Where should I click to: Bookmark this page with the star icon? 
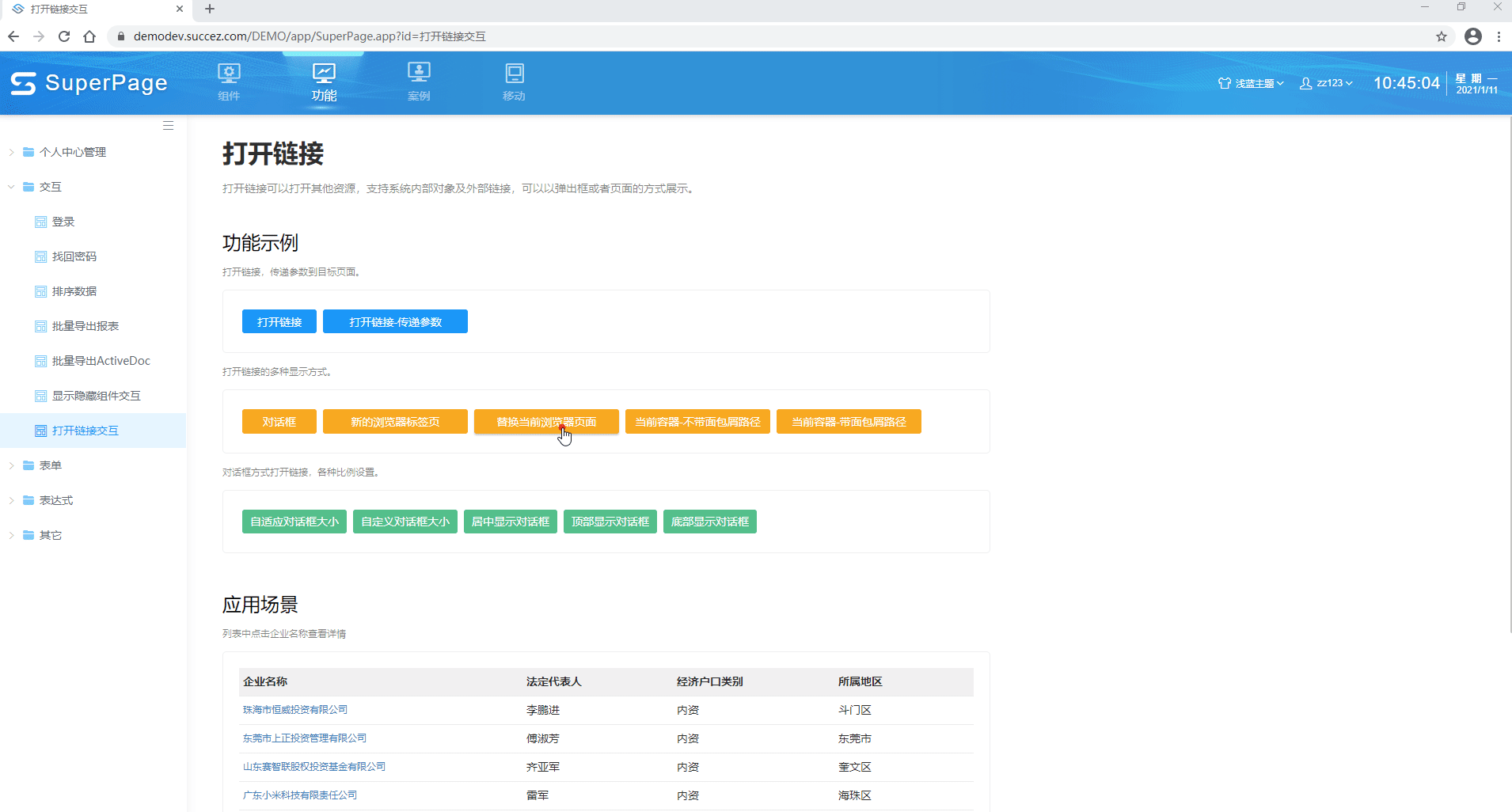click(1442, 36)
